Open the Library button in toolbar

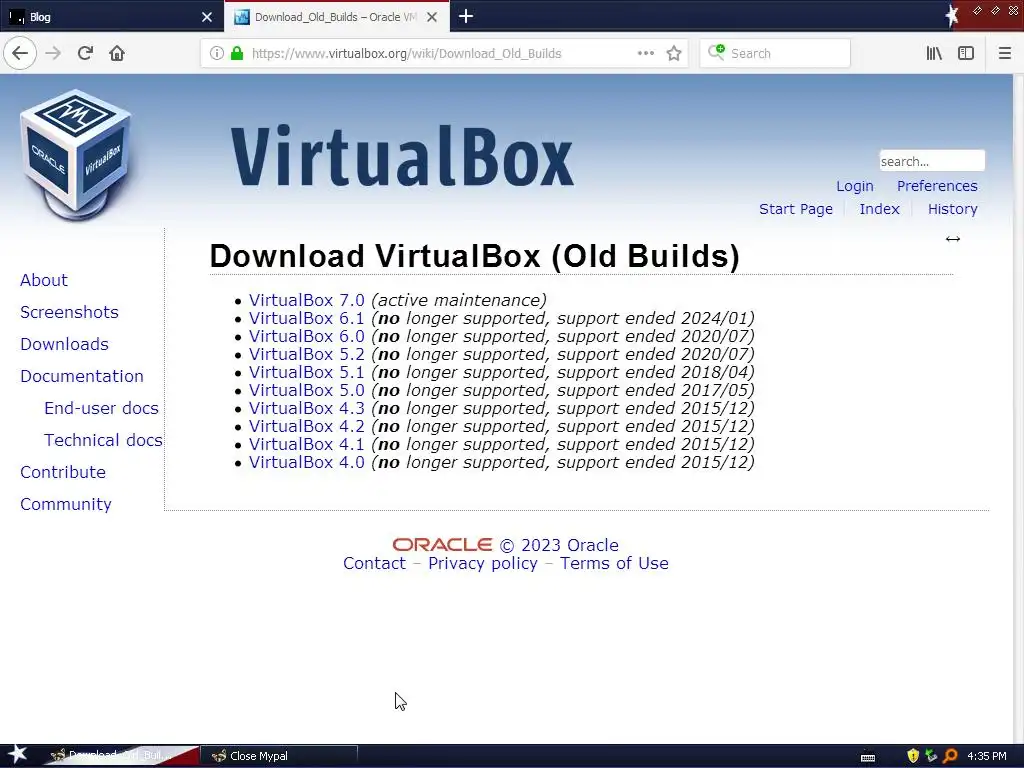pyautogui.click(x=934, y=53)
